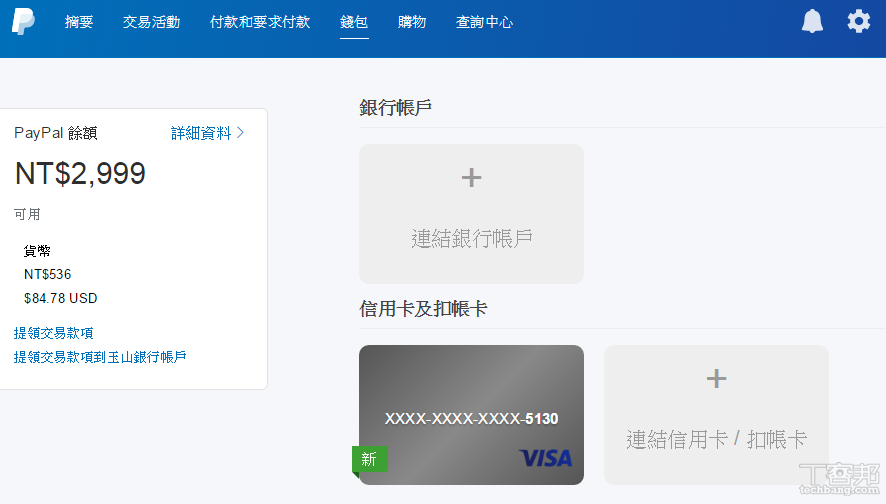Click 提領交易款項到玉山銀行帳戶 link
The height and width of the screenshot is (504, 886).
pyautogui.click(x=100, y=357)
